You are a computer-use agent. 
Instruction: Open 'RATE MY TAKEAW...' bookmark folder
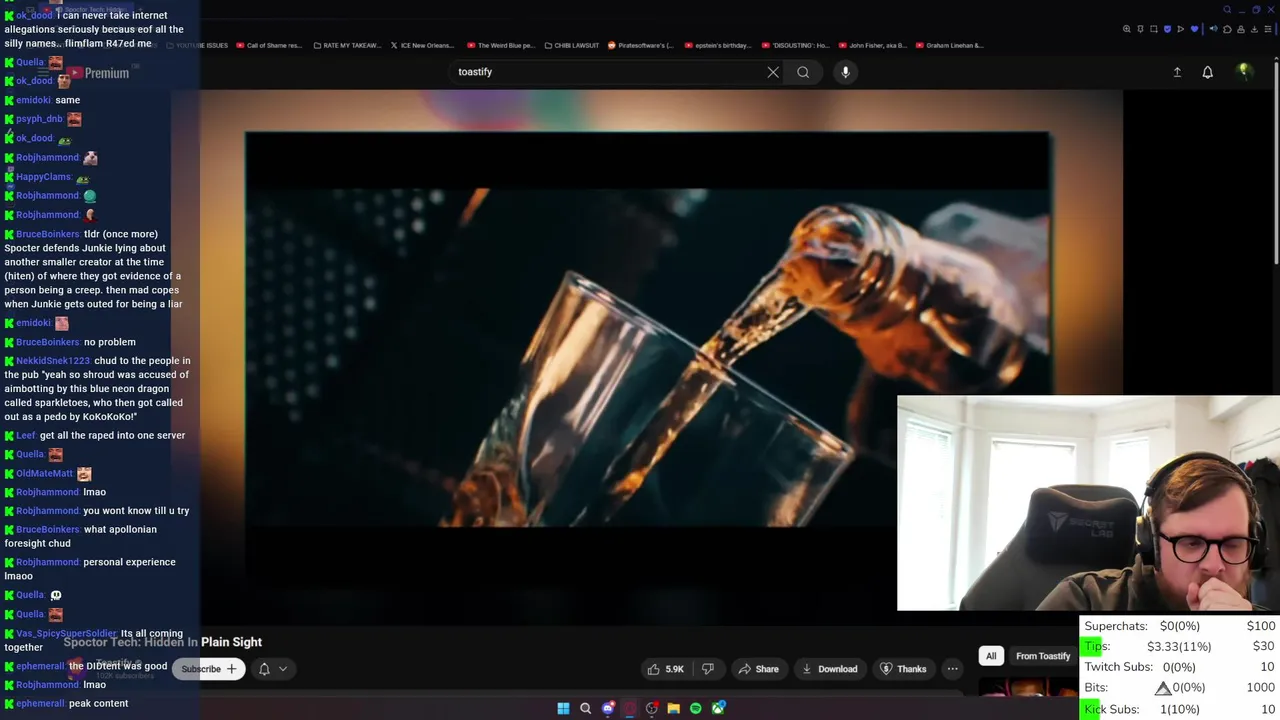pos(348,45)
